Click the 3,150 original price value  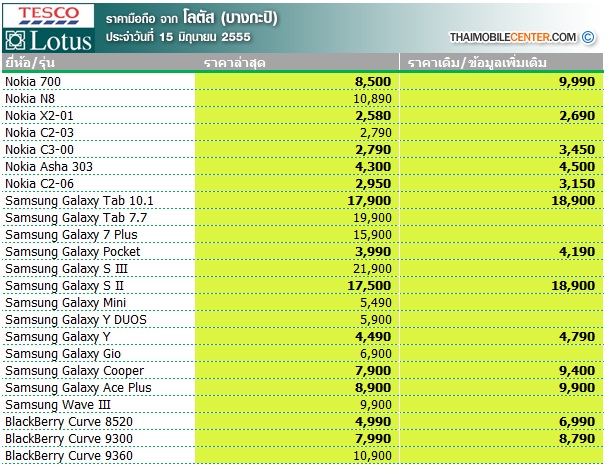(577, 184)
